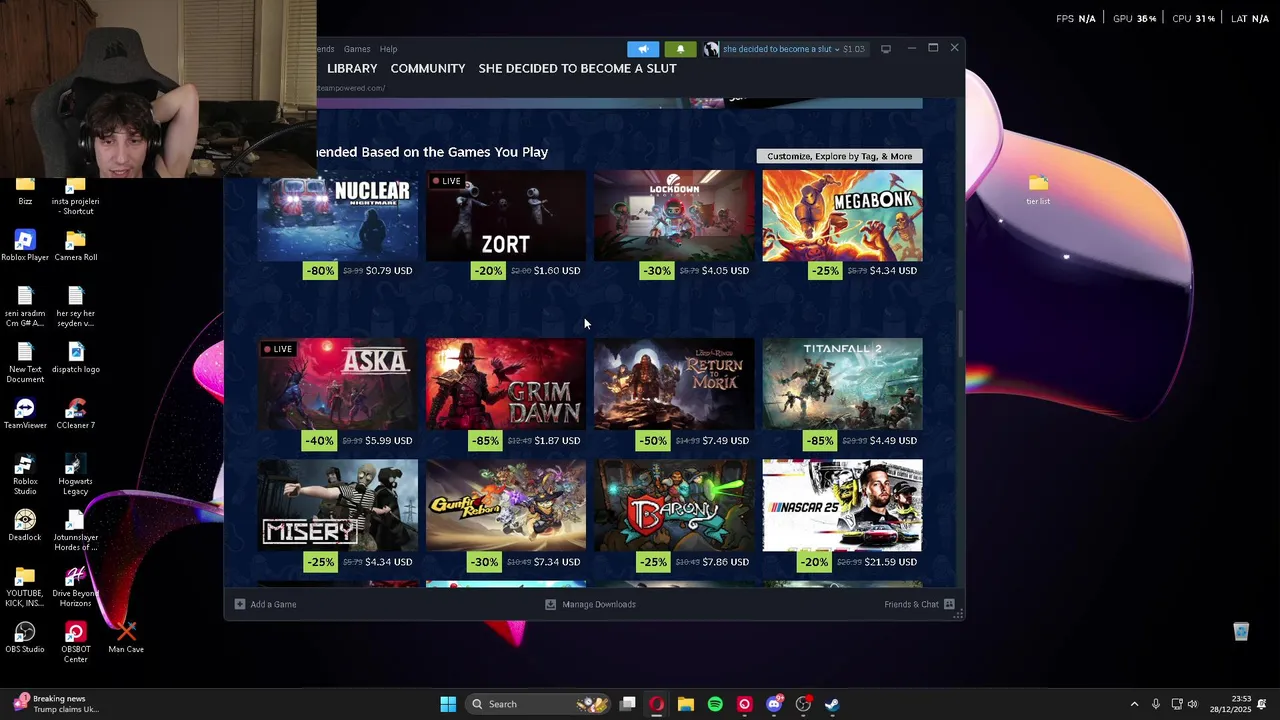Open the profile tab beside COMMUNITY
This screenshot has height=720, width=1280.
(577, 68)
